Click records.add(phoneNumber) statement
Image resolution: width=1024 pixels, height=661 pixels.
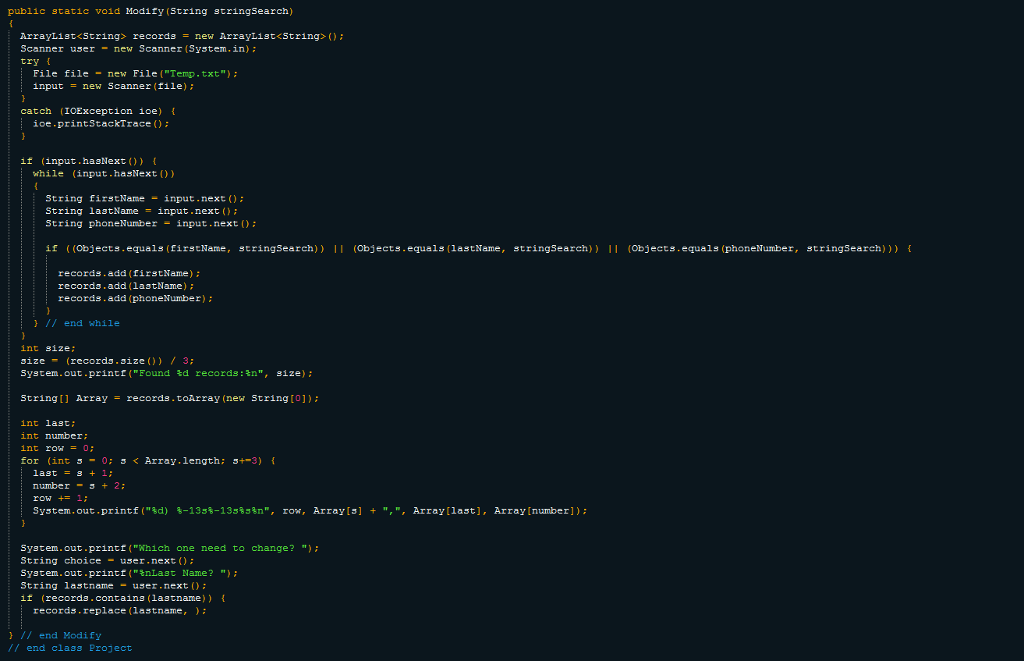[x=135, y=298]
